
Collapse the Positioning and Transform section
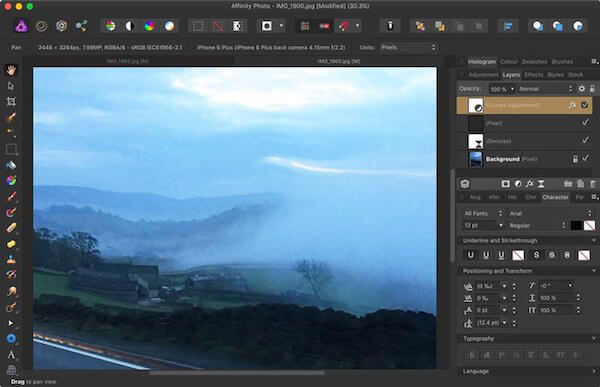coord(593,271)
